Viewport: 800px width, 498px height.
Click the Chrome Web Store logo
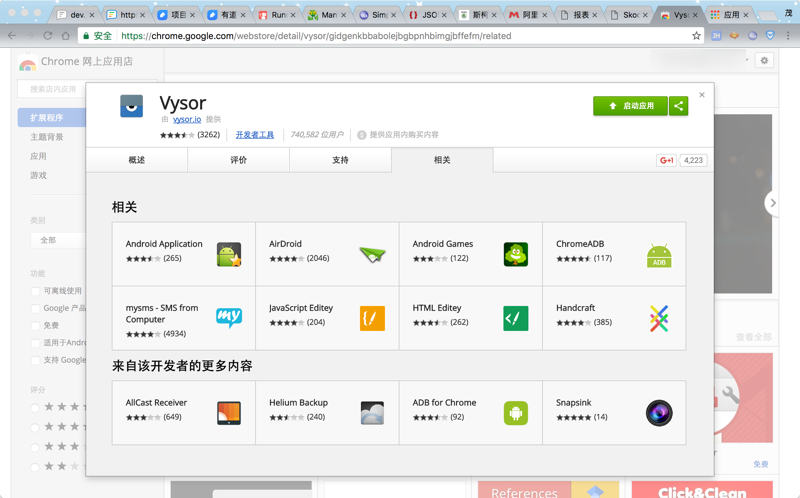[x=28, y=62]
